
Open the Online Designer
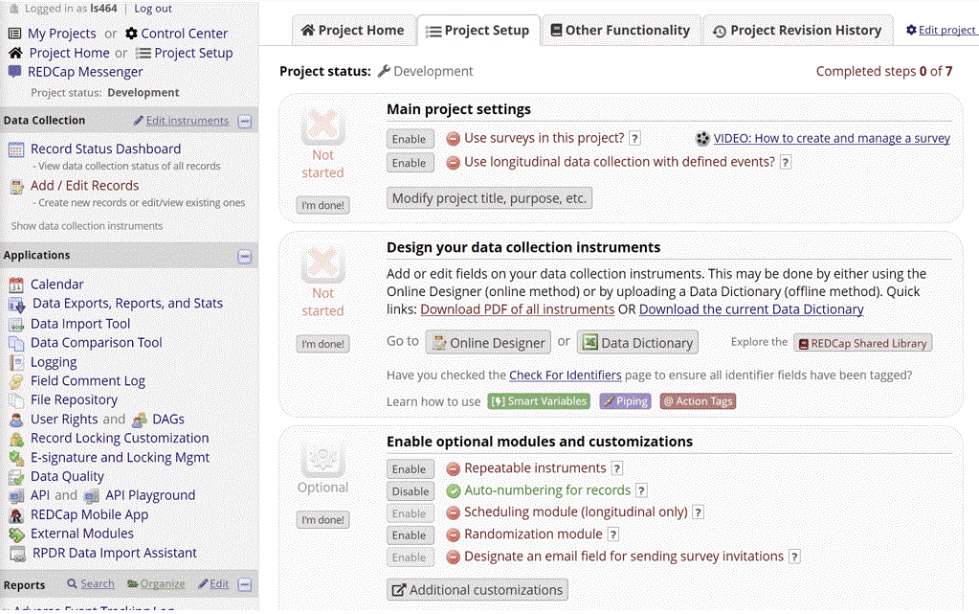pos(488,343)
